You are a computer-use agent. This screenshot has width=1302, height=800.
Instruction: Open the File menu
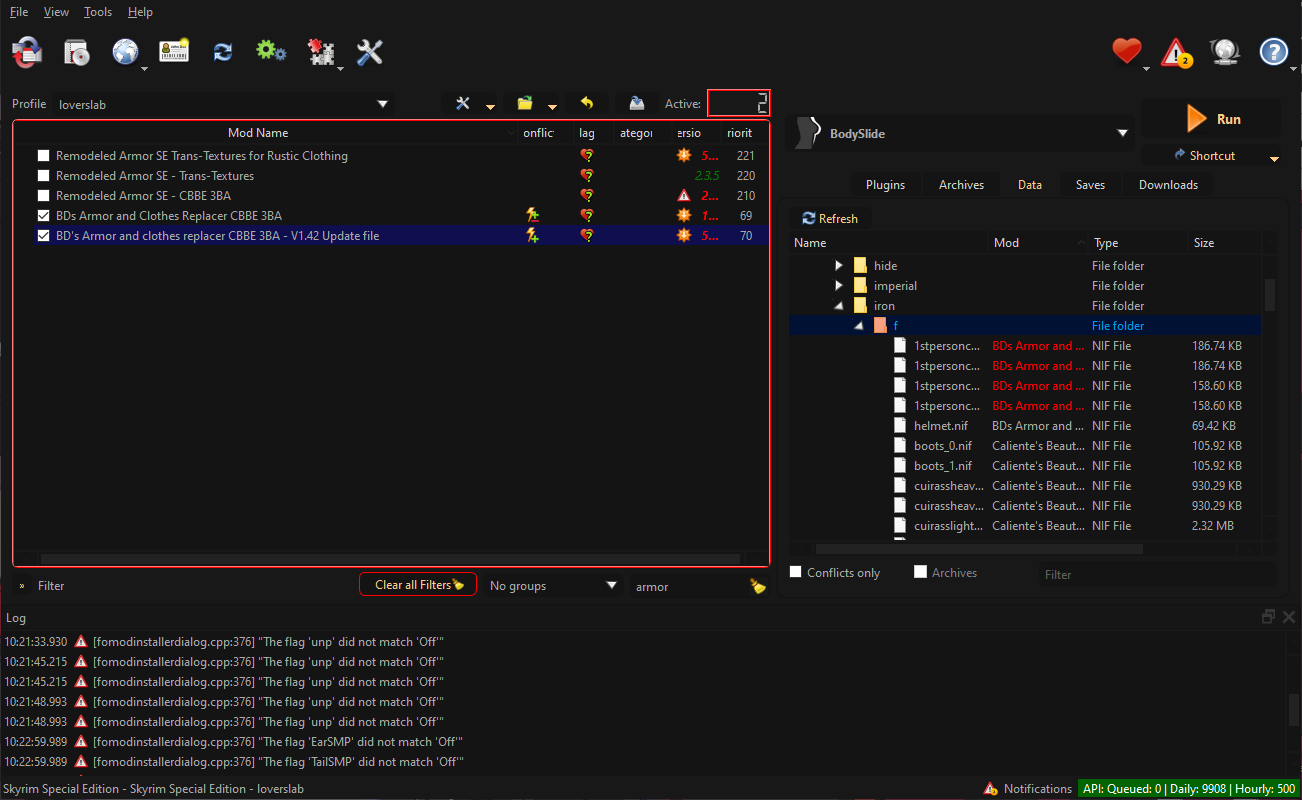click(x=19, y=12)
